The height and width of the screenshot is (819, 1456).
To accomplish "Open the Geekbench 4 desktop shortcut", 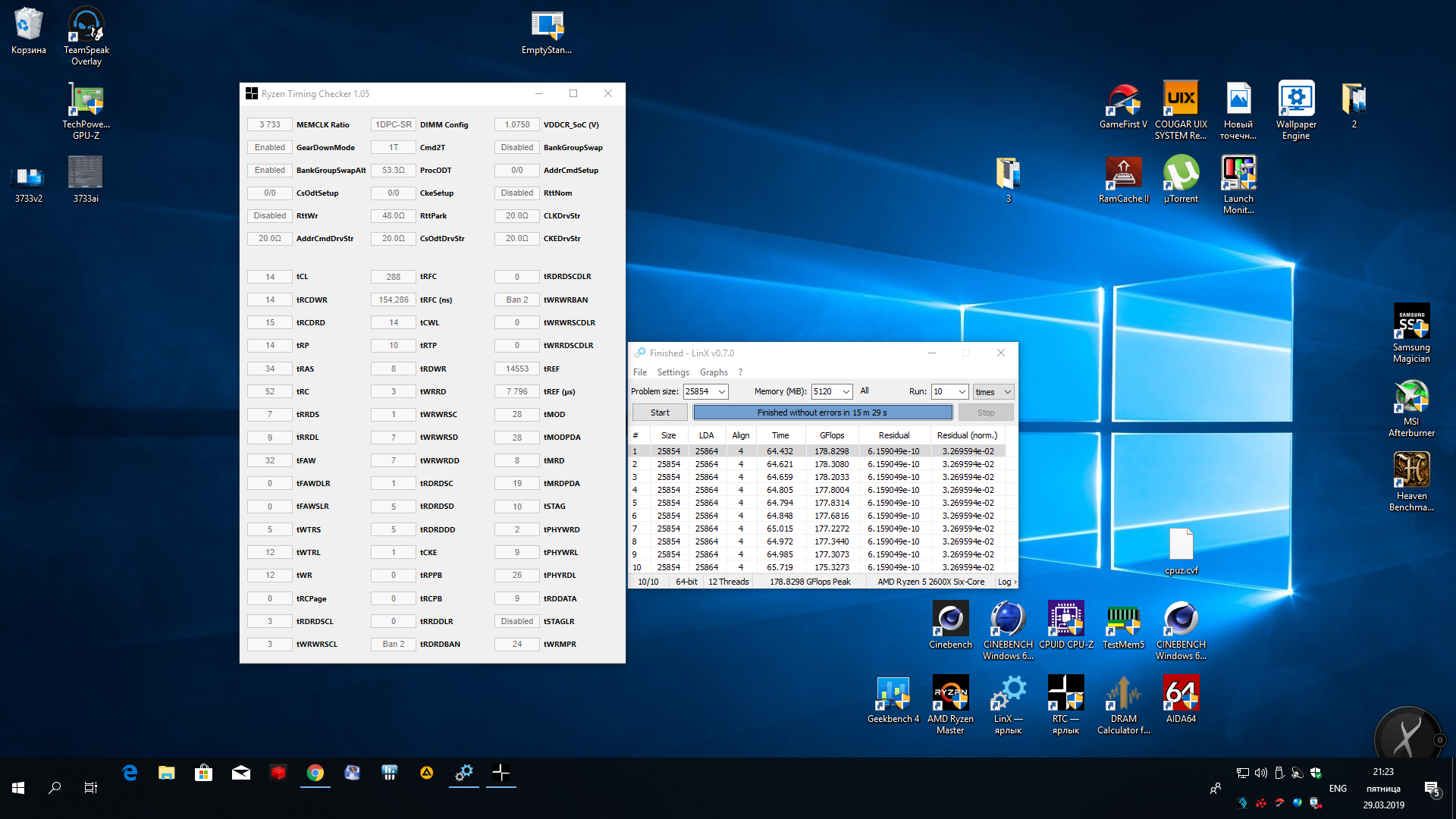I will [893, 695].
